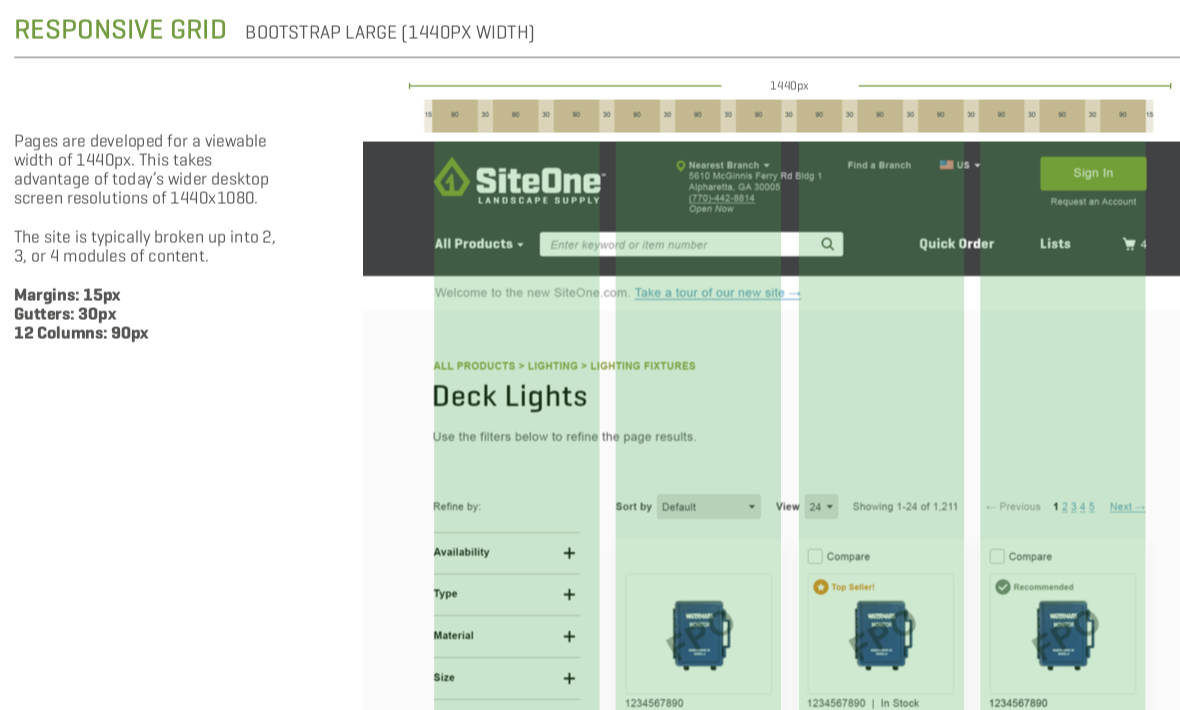Click the first product image without a badge
This screenshot has width=1180, height=710.
[x=700, y=635]
